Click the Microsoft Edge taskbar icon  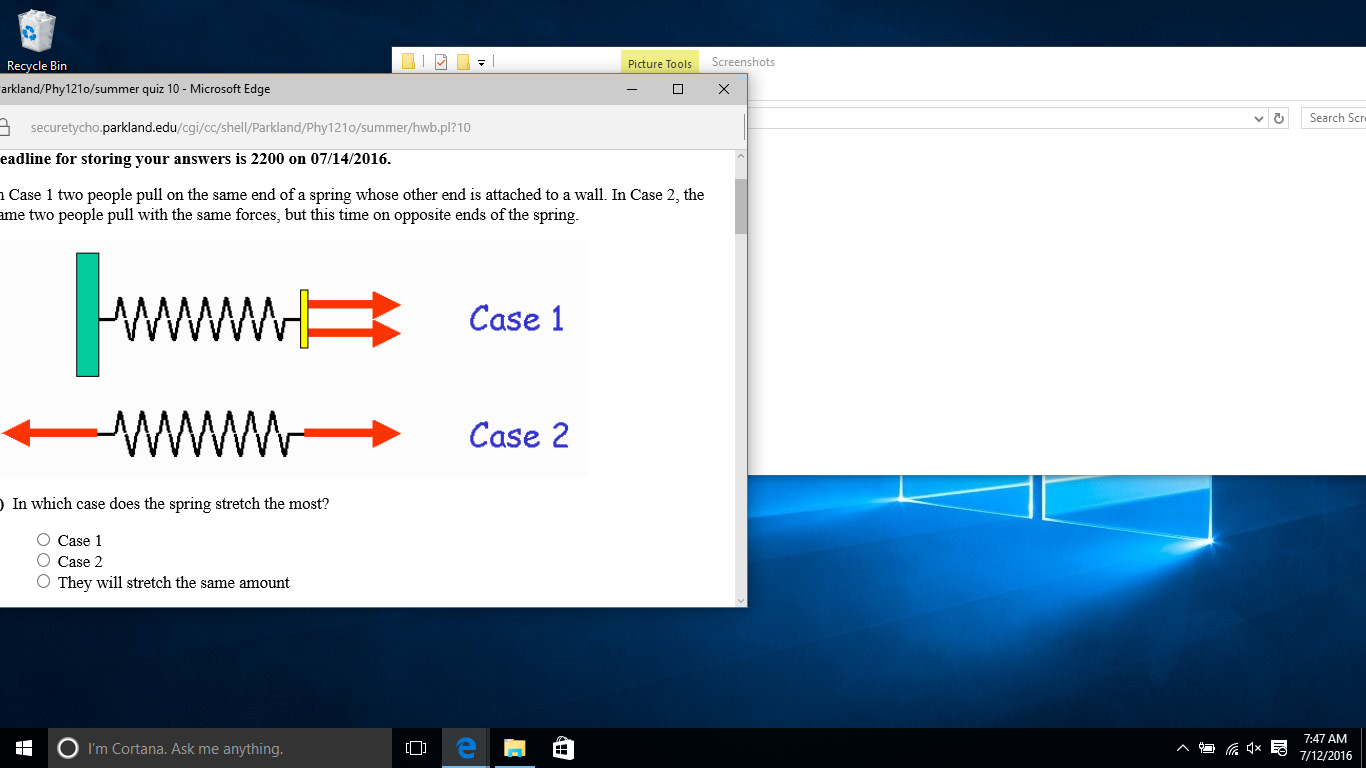point(465,748)
